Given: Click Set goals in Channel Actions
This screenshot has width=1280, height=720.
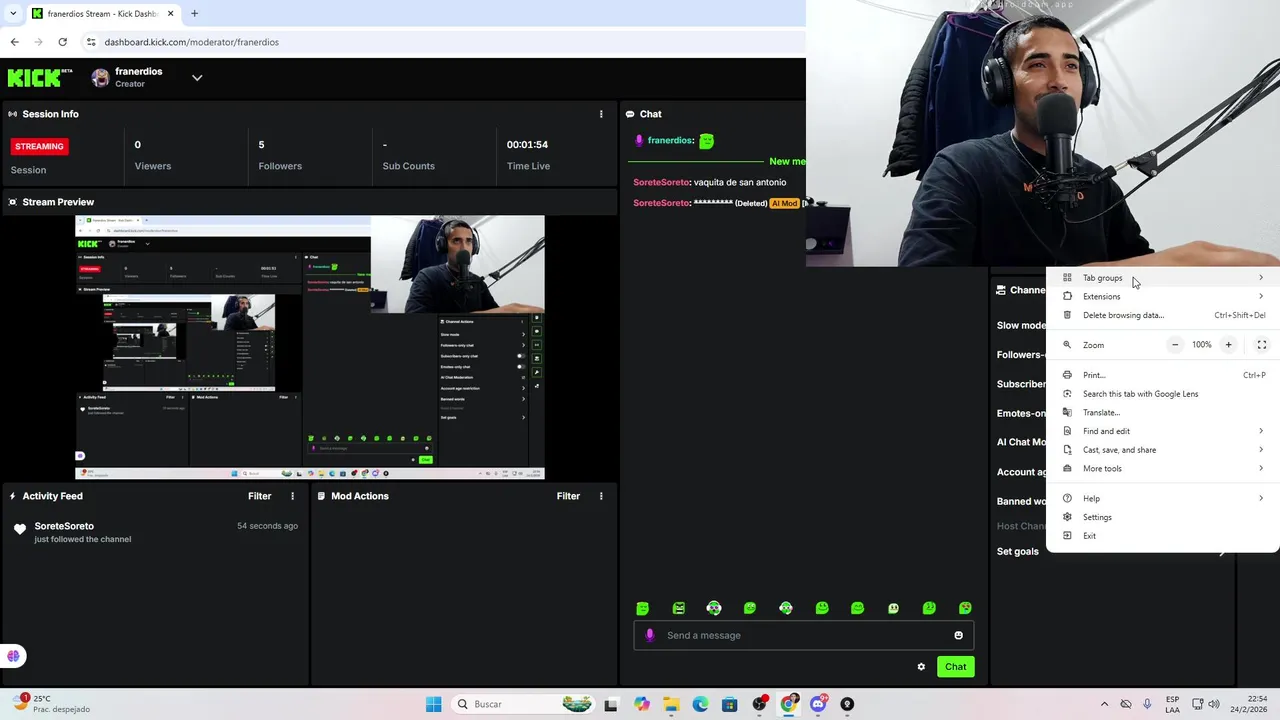Looking at the screenshot, I should click(1018, 551).
